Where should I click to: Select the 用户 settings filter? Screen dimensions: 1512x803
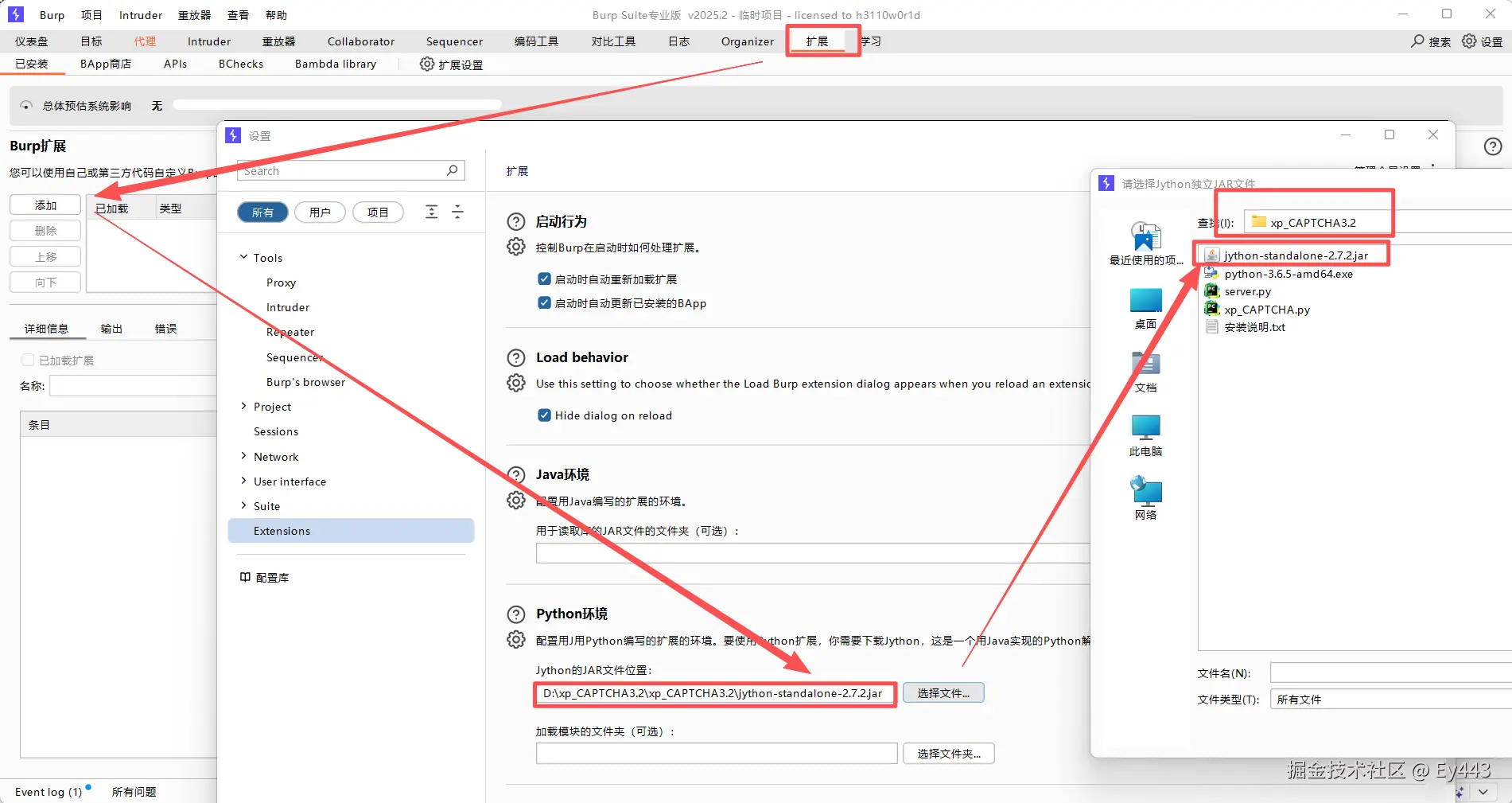tap(320, 212)
